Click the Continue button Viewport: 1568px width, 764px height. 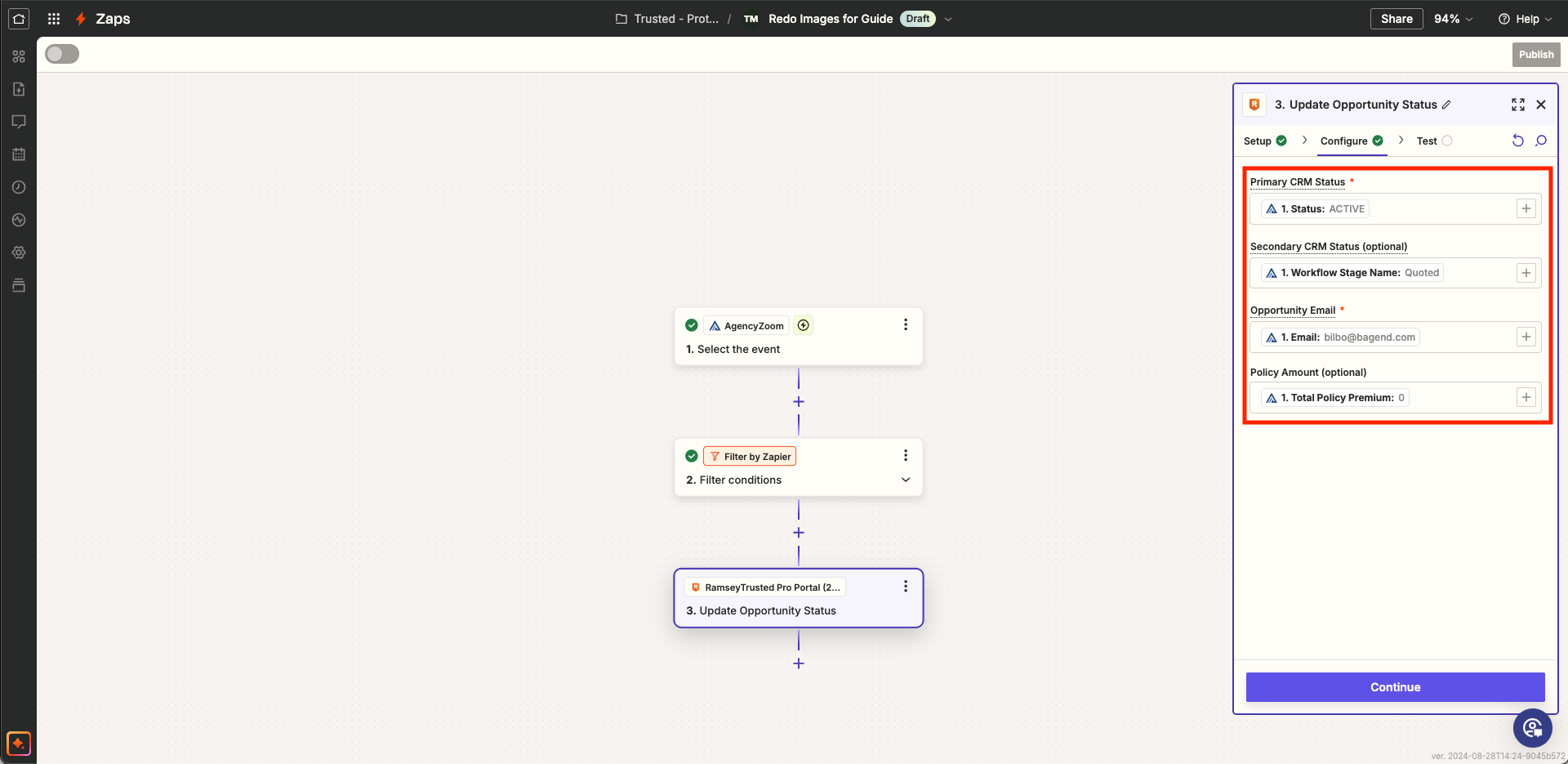coord(1395,687)
